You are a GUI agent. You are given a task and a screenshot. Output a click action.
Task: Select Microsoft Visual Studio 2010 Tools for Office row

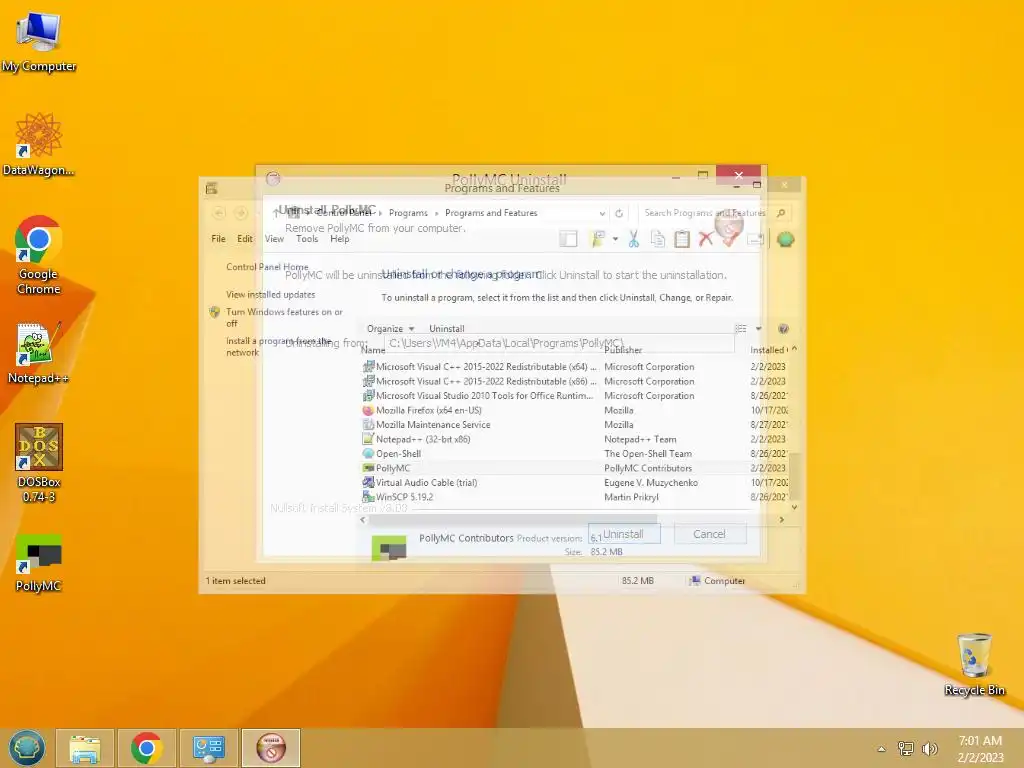[575, 396]
